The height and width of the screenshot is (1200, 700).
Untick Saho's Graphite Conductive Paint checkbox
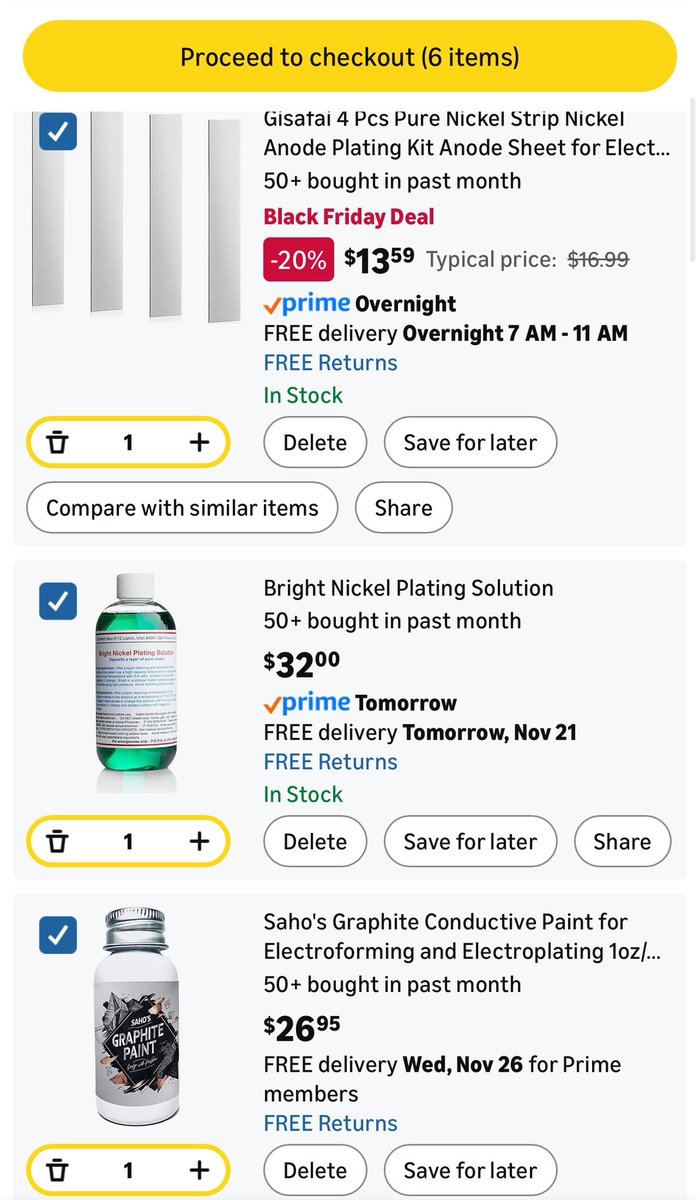58,935
